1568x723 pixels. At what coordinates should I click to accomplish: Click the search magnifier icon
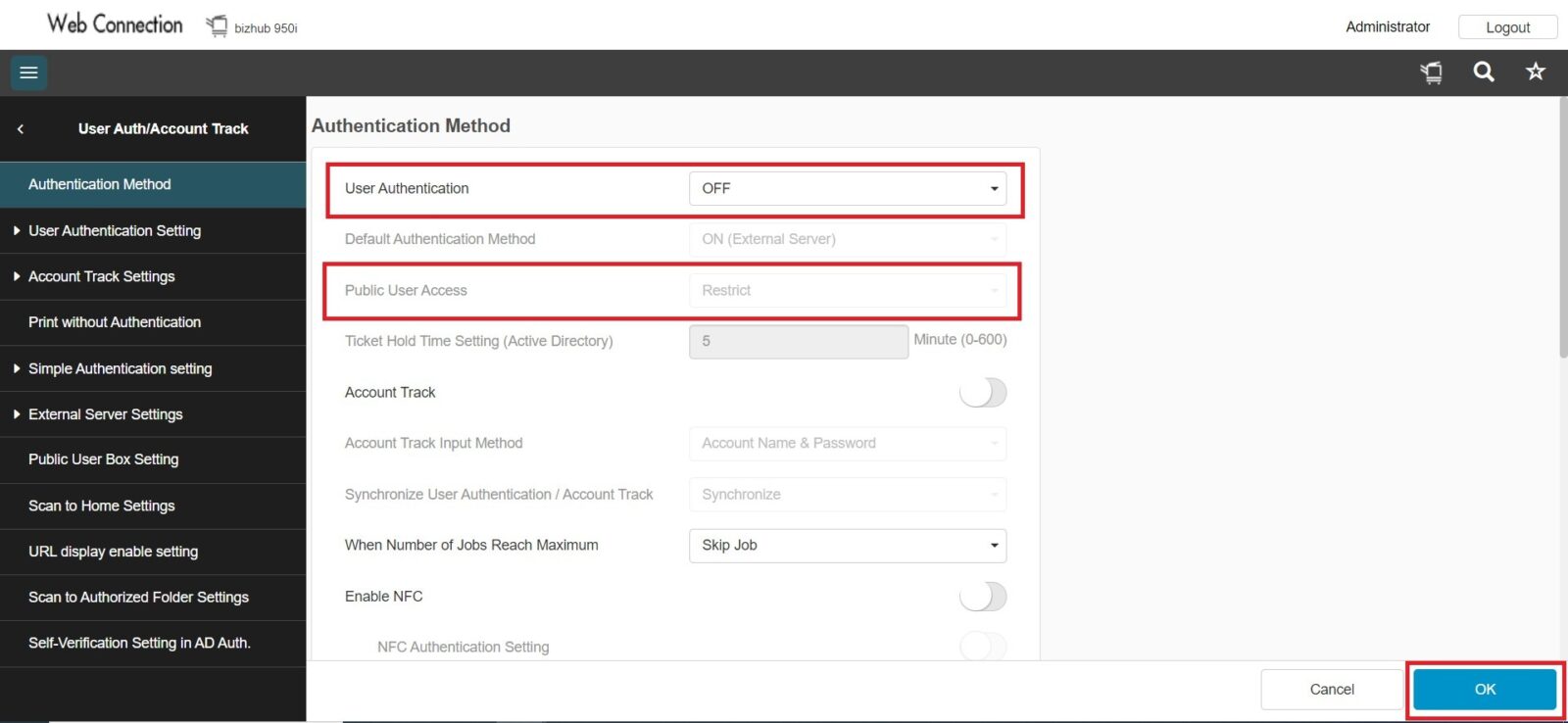[1484, 72]
